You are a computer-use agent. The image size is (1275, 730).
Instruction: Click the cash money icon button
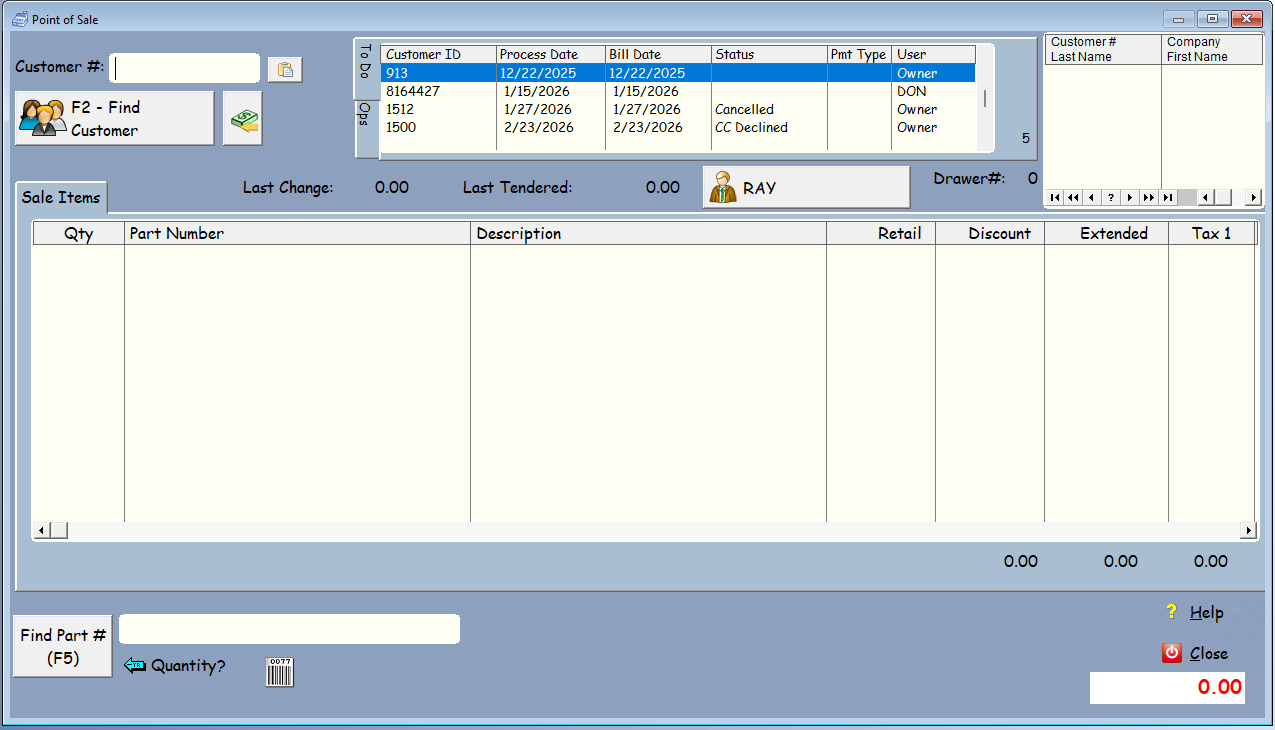[242, 119]
